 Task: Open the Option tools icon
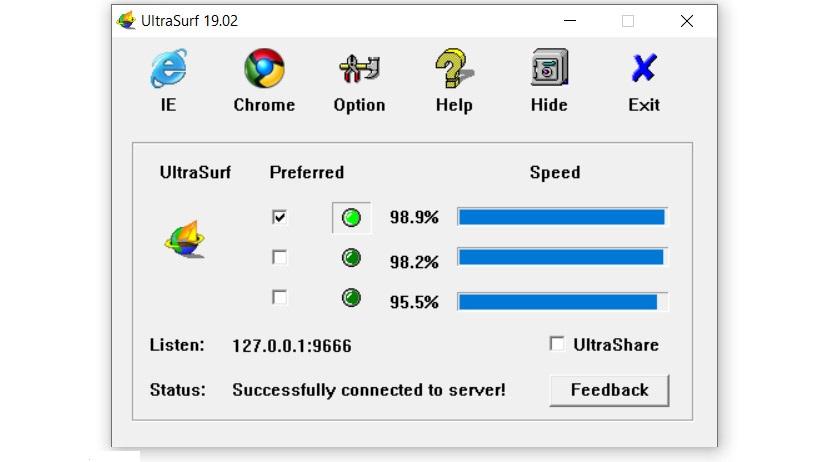[x=359, y=70]
